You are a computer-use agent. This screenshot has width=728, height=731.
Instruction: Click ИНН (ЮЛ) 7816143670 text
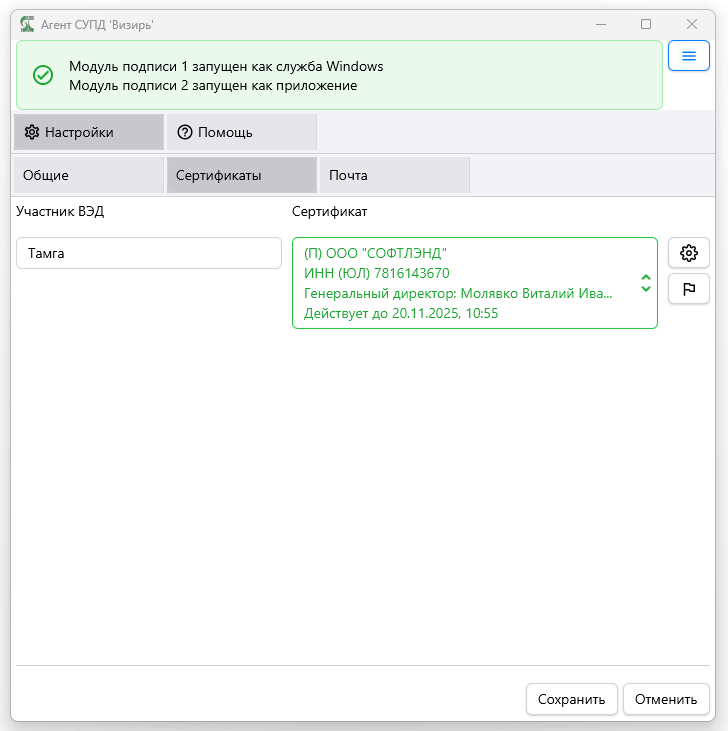[x=377, y=273]
